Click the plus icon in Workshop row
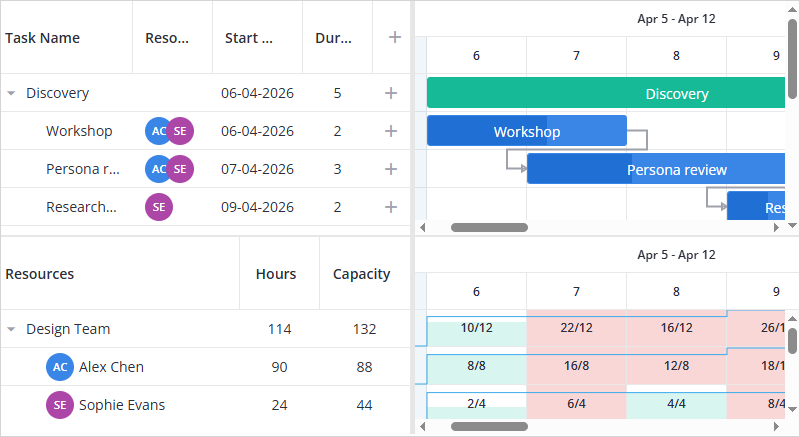This screenshot has height=437, width=800. (x=391, y=131)
